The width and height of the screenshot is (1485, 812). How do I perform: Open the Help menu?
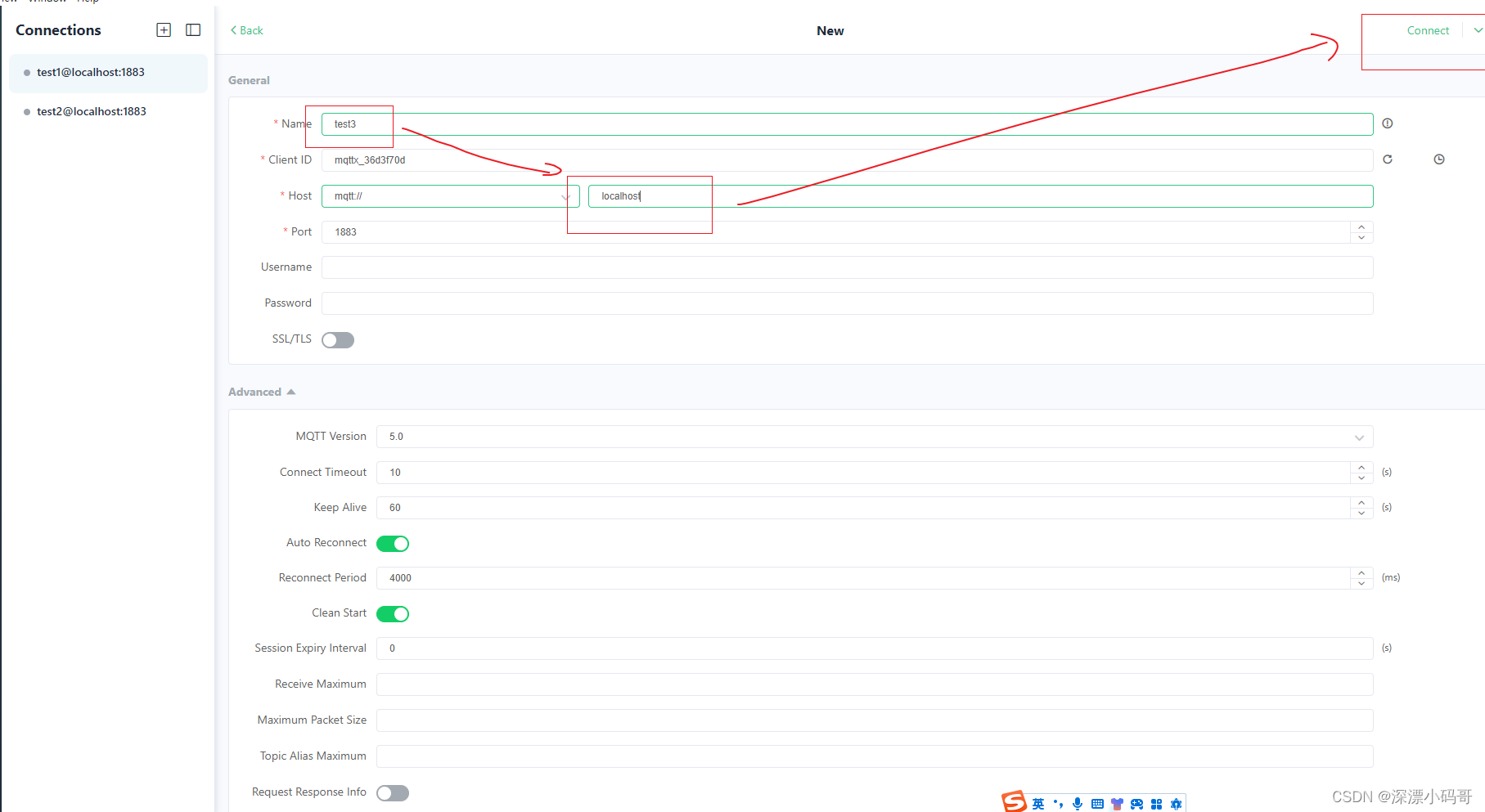click(87, 2)
